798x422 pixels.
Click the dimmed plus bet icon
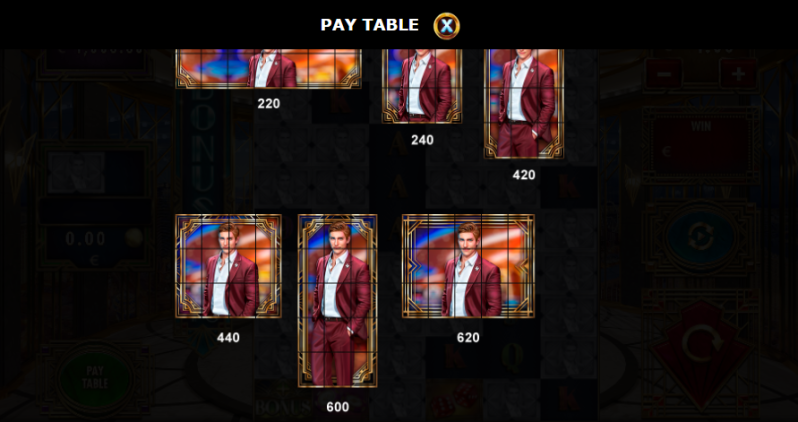point(738,74)
